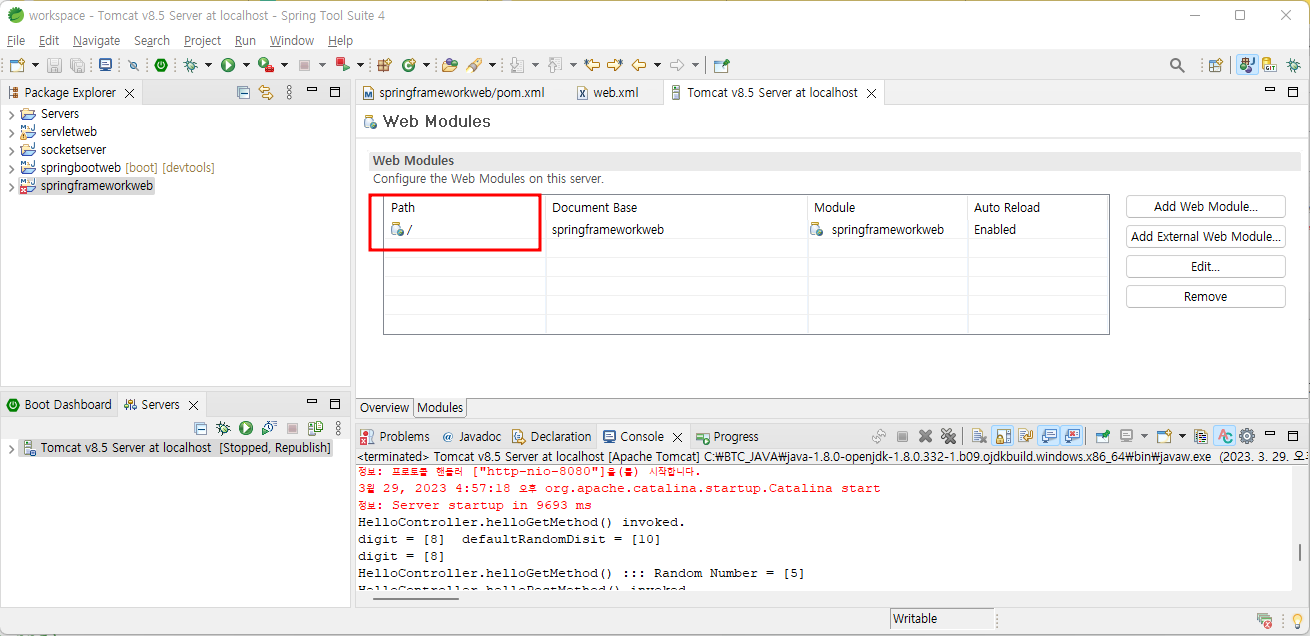Viewport: 1310px width, 636px height.
Task: Switch to the Debug perspective icon
Action: [x=1294, y=65]
